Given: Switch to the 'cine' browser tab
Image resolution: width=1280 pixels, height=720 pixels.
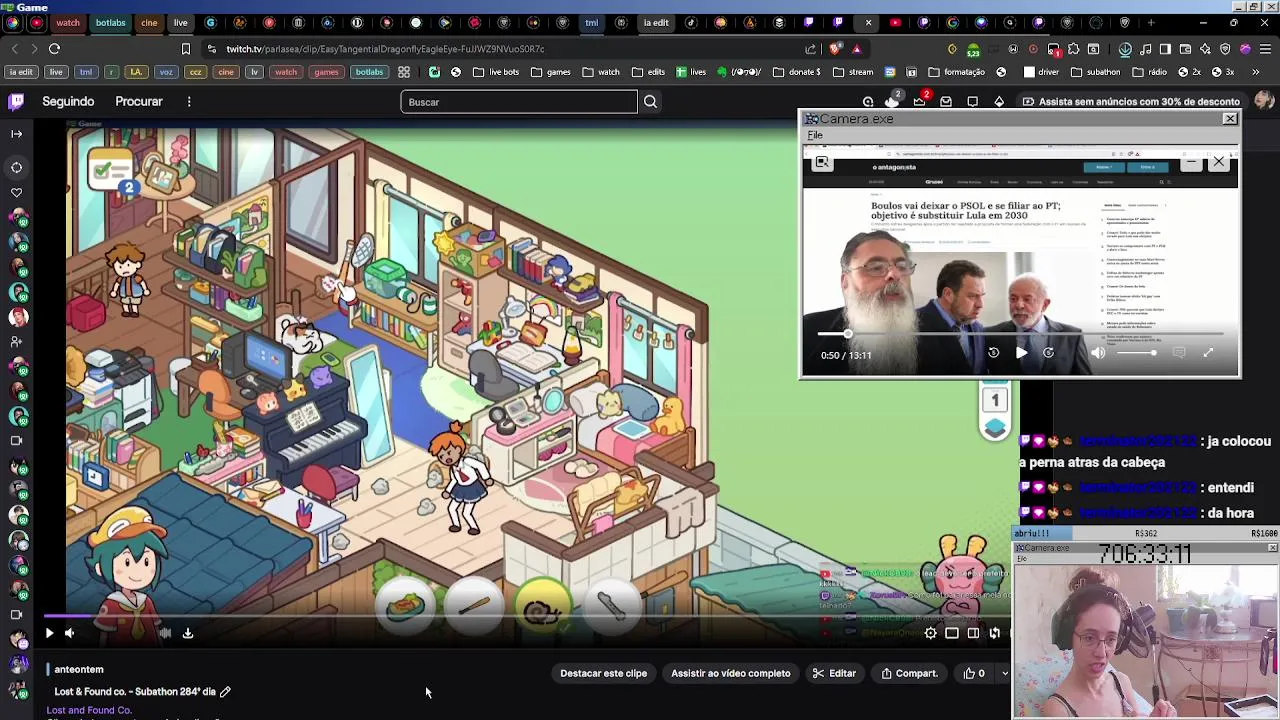Looking at the screenshot, I should [x=149, y=22].
